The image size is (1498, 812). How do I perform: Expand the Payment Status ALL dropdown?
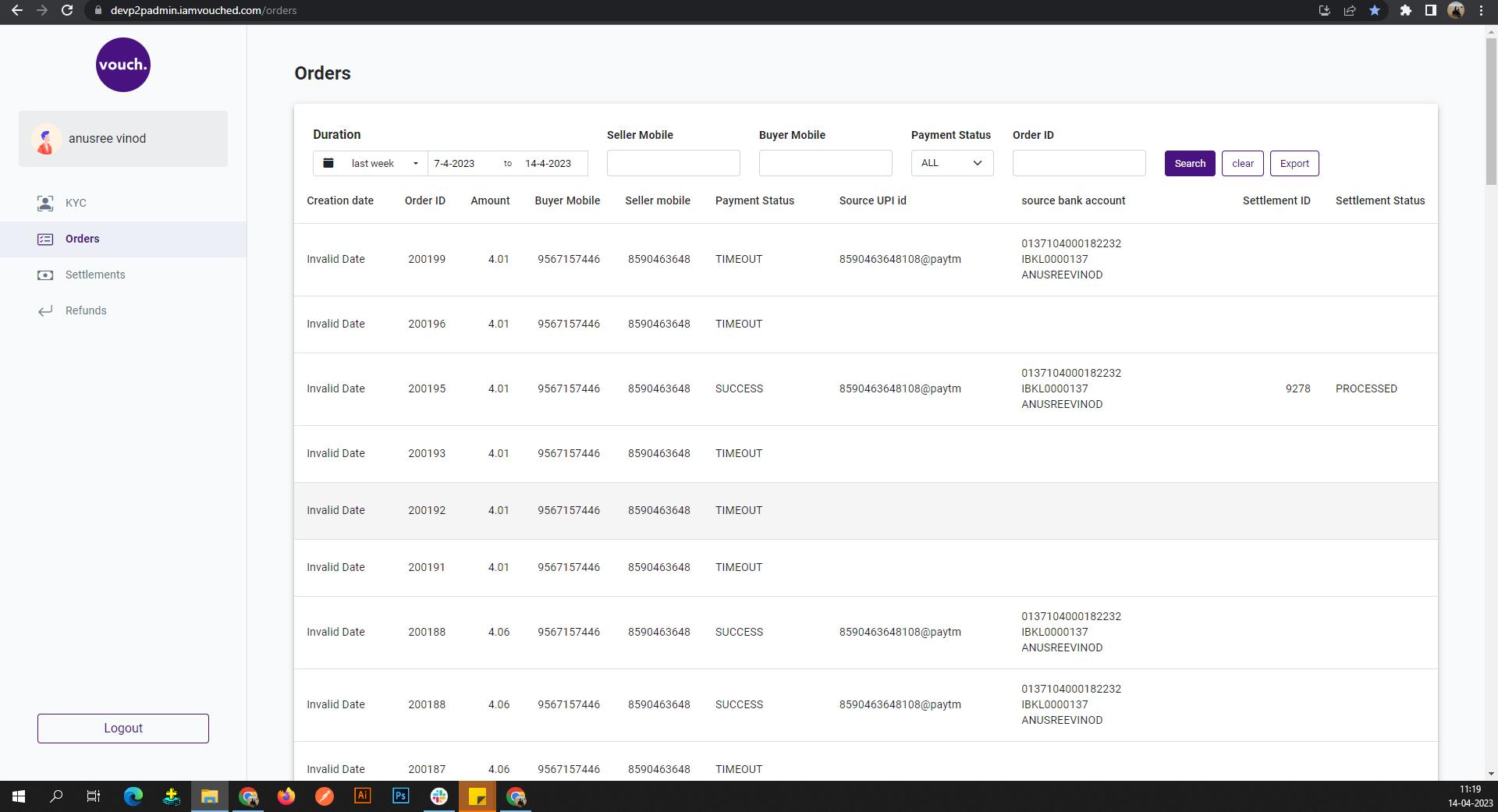pos(951,163)
